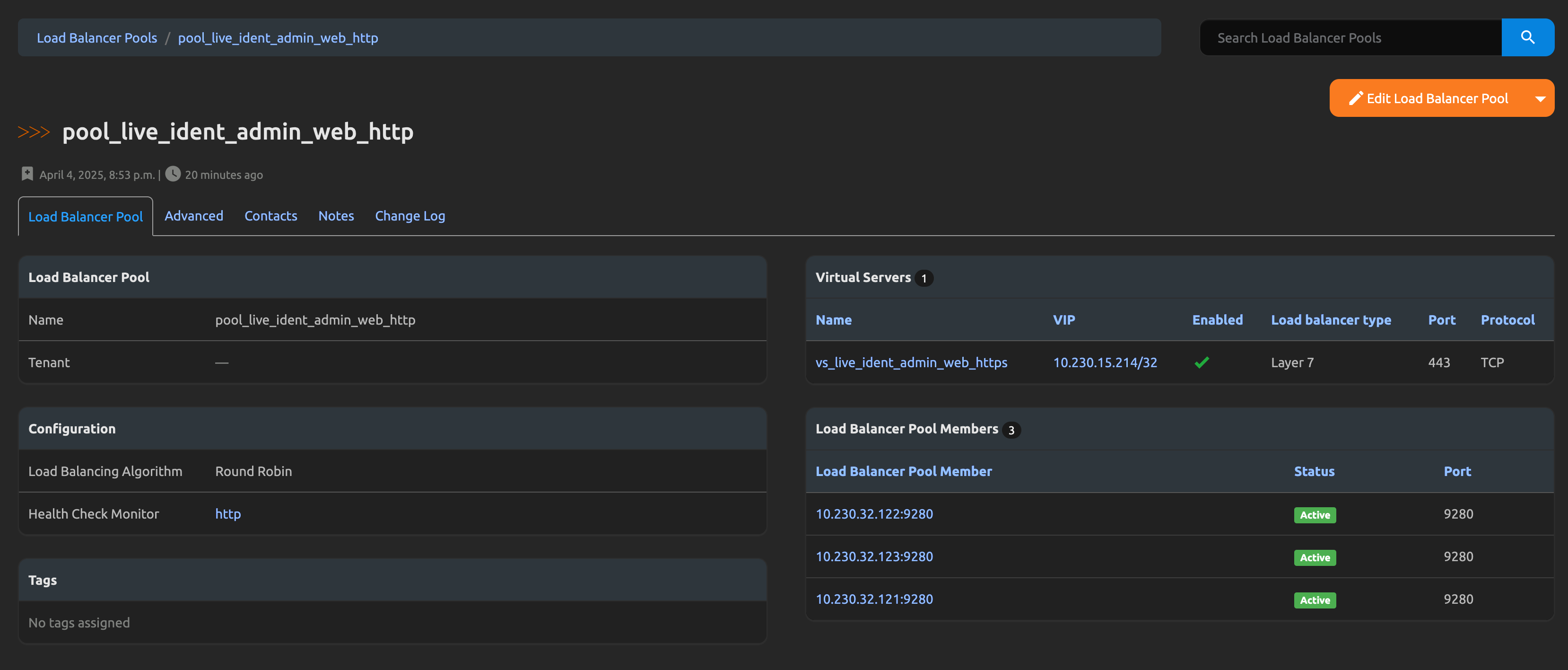Sort virtual servers by Load balancer type
The height and width of the screenshot is (670, 1568).
pyautogui.click(x=1331, y=320)
